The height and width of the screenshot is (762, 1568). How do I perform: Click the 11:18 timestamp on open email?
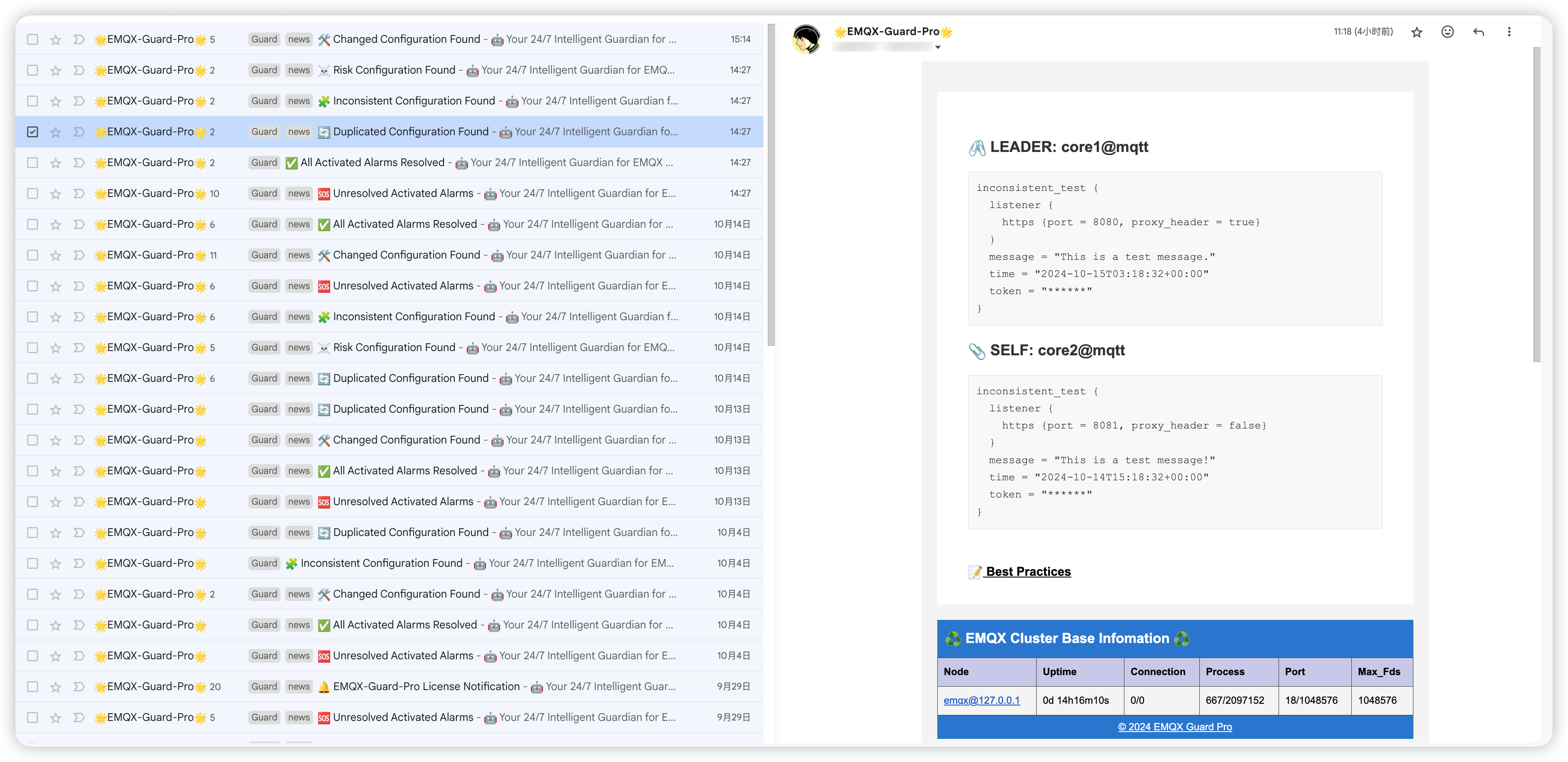coord(1363,32)
